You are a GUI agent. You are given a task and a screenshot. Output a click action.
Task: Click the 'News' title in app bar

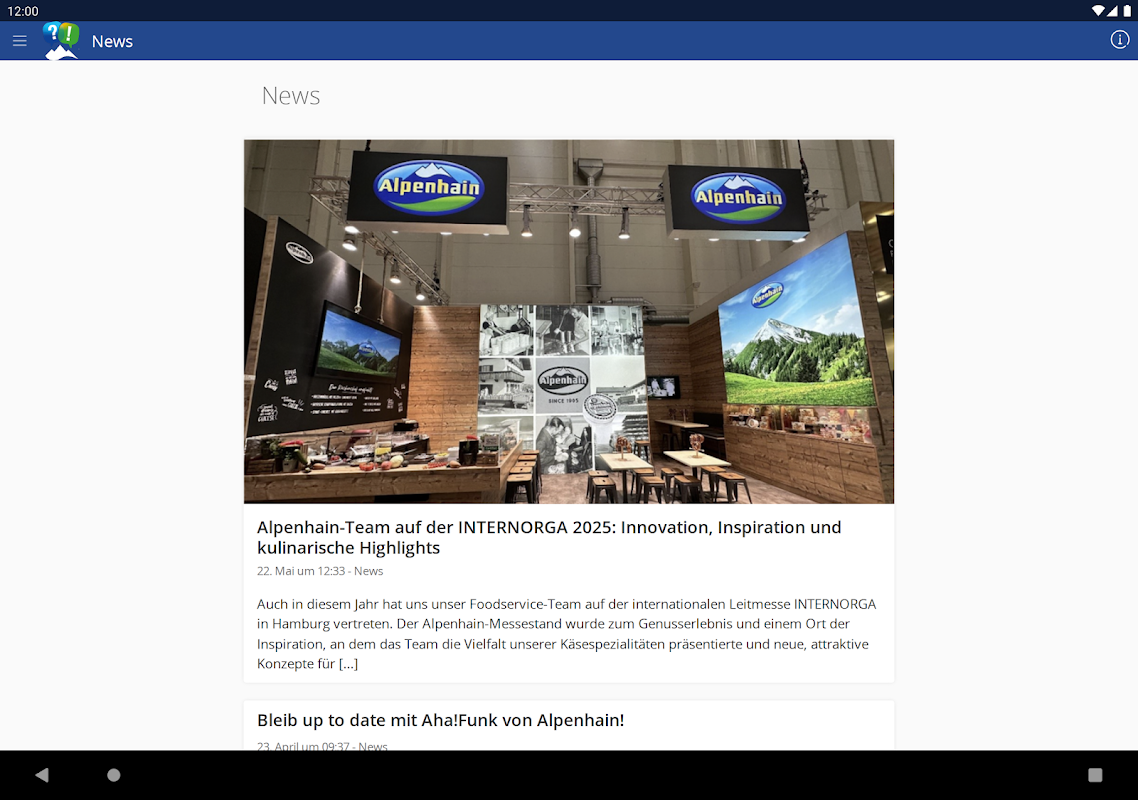pos(112,41)
